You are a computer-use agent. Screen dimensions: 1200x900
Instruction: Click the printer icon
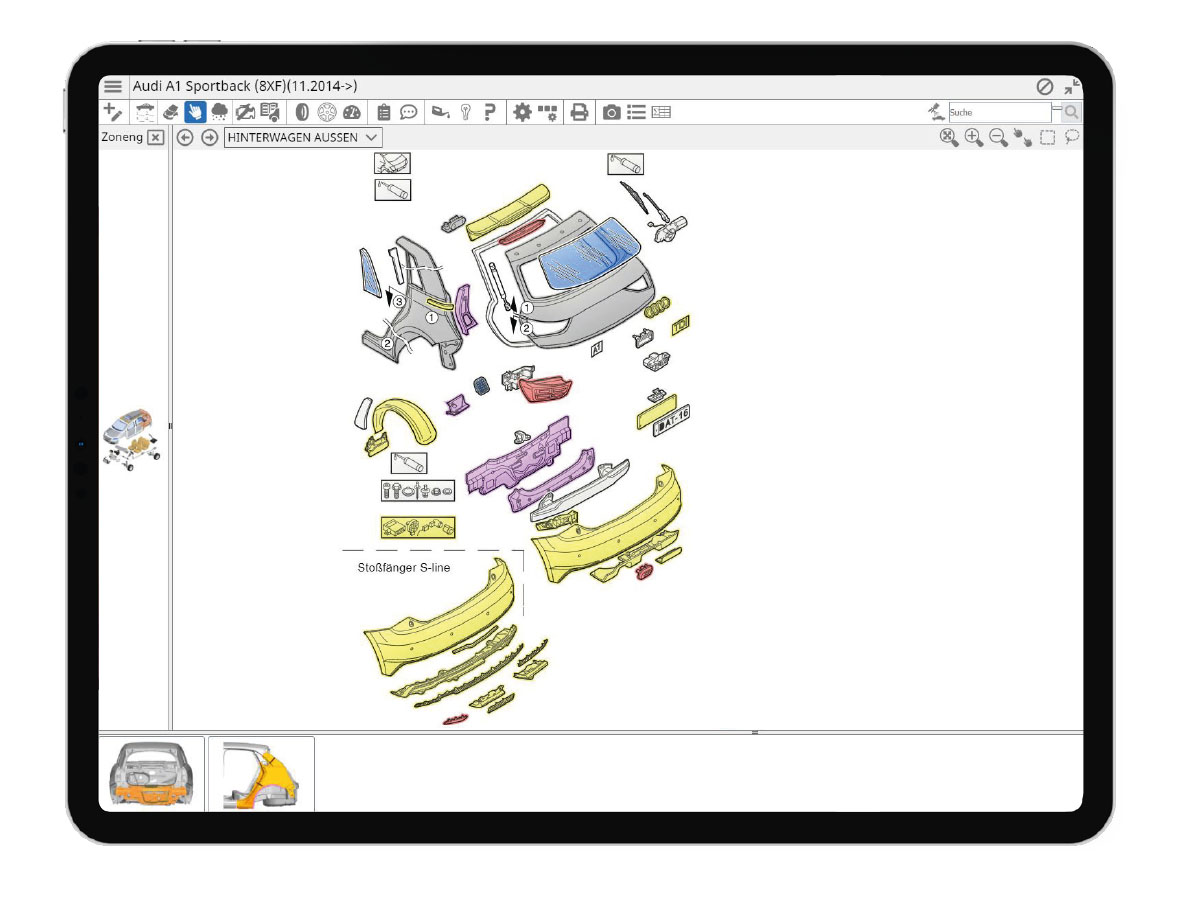579,112
